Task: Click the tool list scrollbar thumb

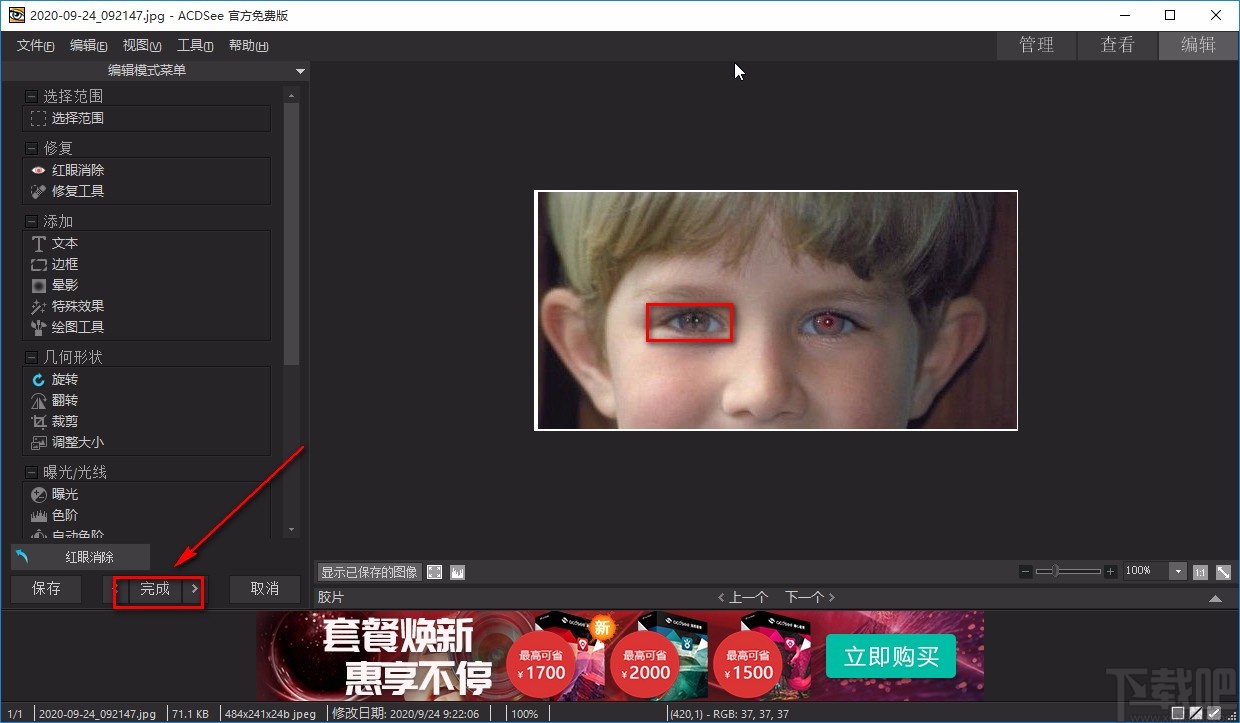Action: click(292, 234)
